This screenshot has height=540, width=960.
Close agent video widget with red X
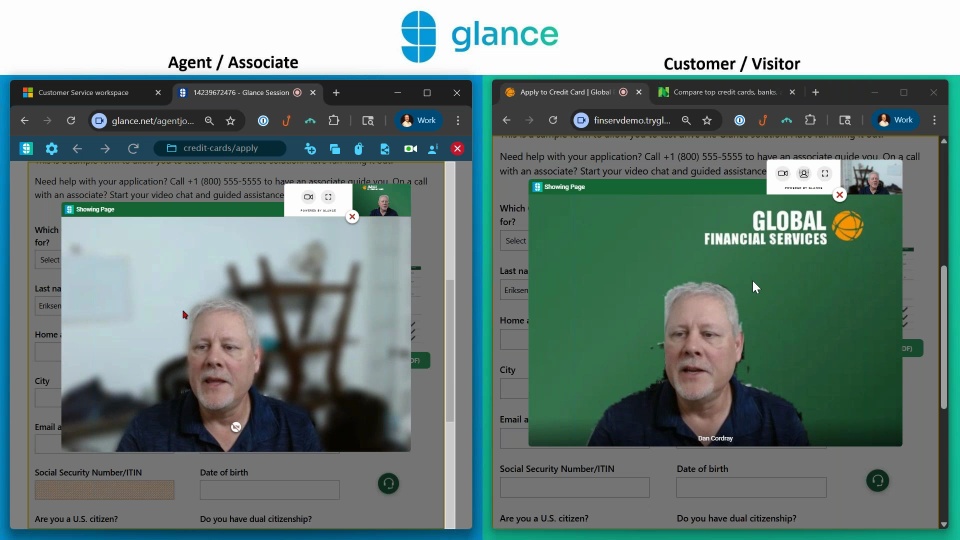click(x=352, y=217)
